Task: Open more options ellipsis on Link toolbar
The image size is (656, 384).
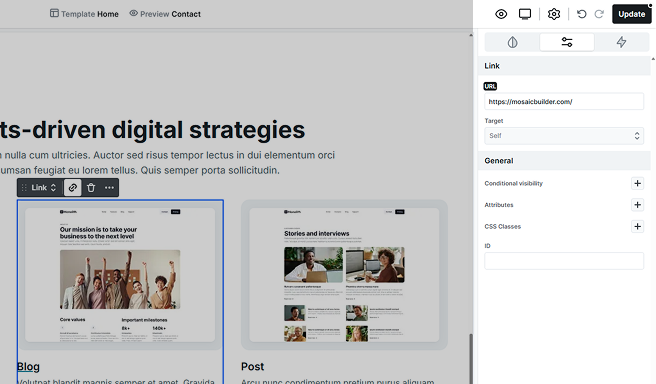Action: (109, 187)
